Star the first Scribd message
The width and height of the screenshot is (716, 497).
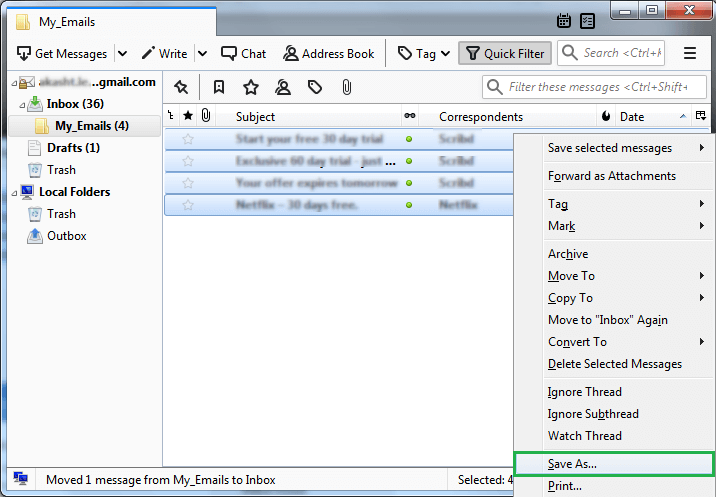point(188,139)
